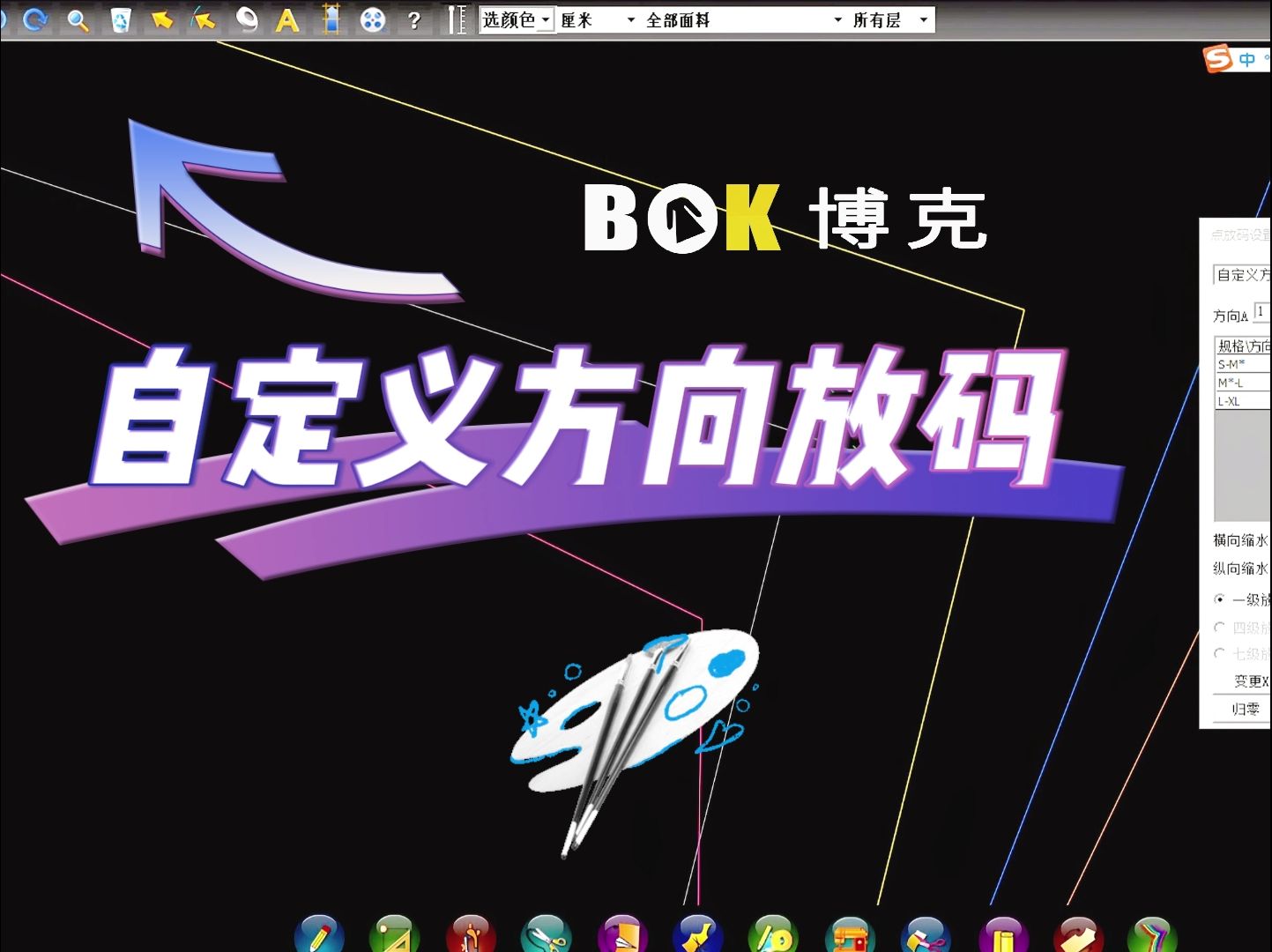Image resolution: width=1272 pixels, height=952 pixels.
Task: Select the arrow with curve line tool
Action: [204, 19]
